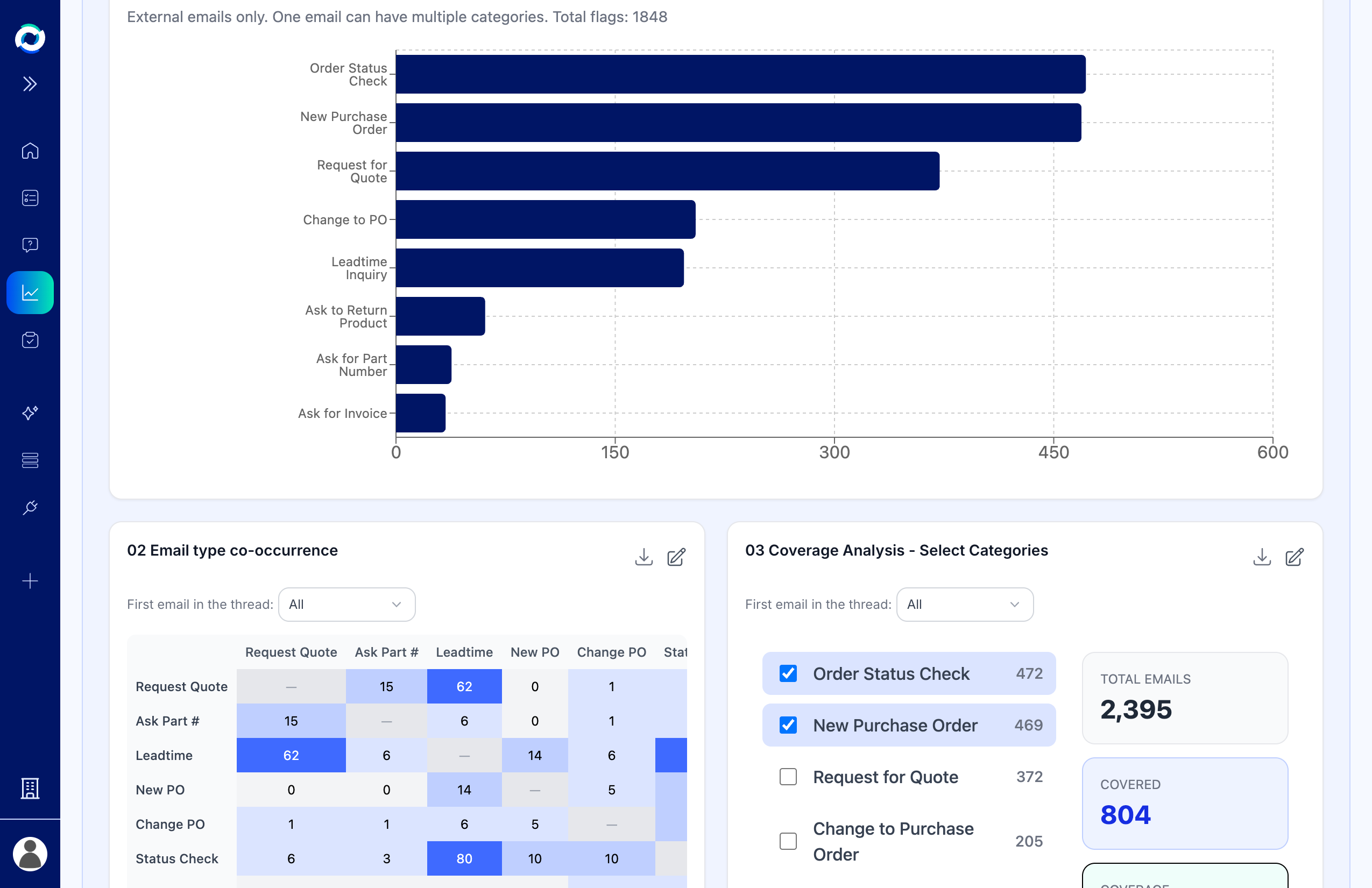The width and height of the screenshot is (1372, 888).
Task: Click the plug integrations icon in sidebar
Action: [30, 508]
